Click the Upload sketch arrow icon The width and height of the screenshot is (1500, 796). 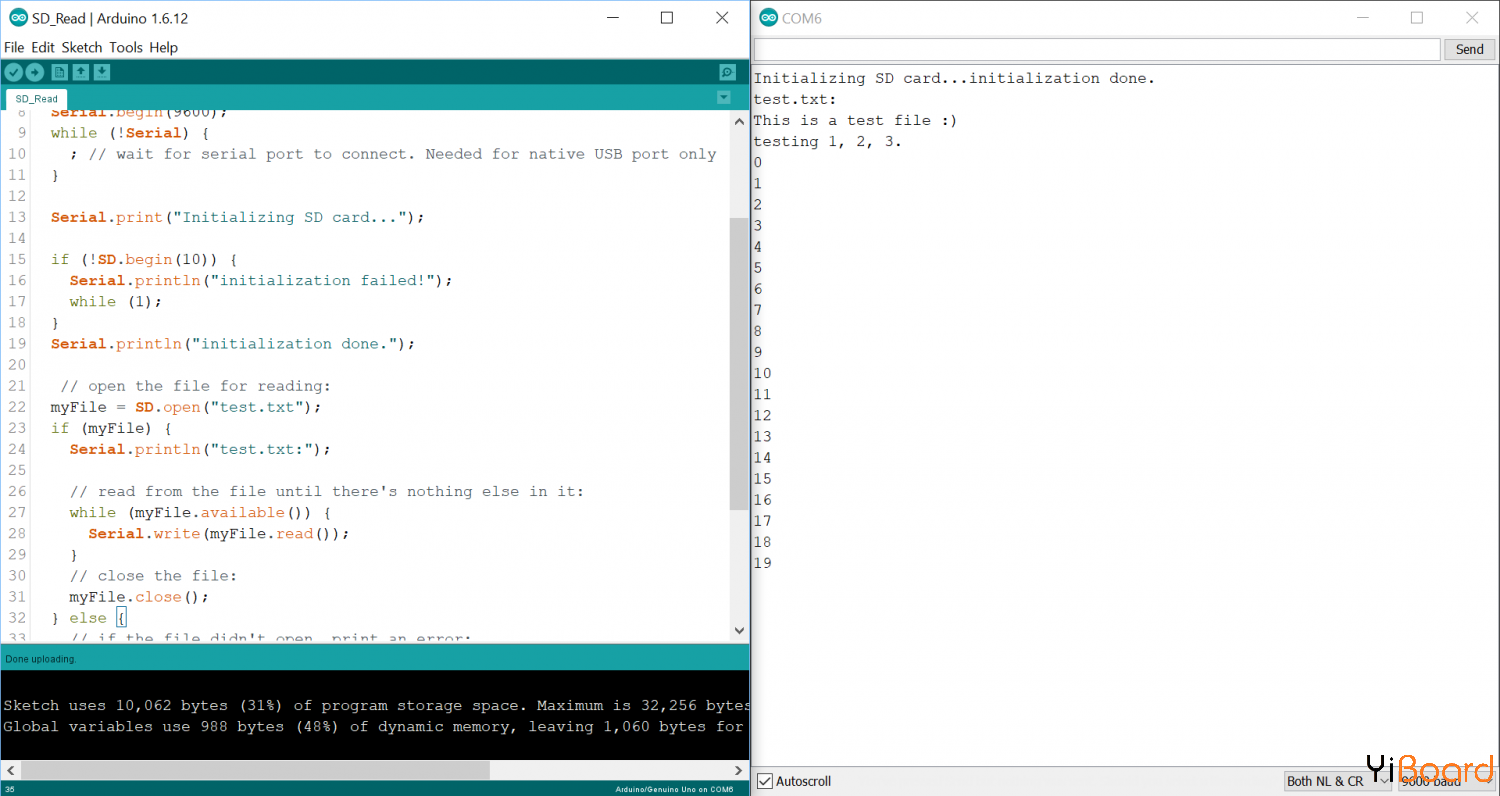point(35,72)
